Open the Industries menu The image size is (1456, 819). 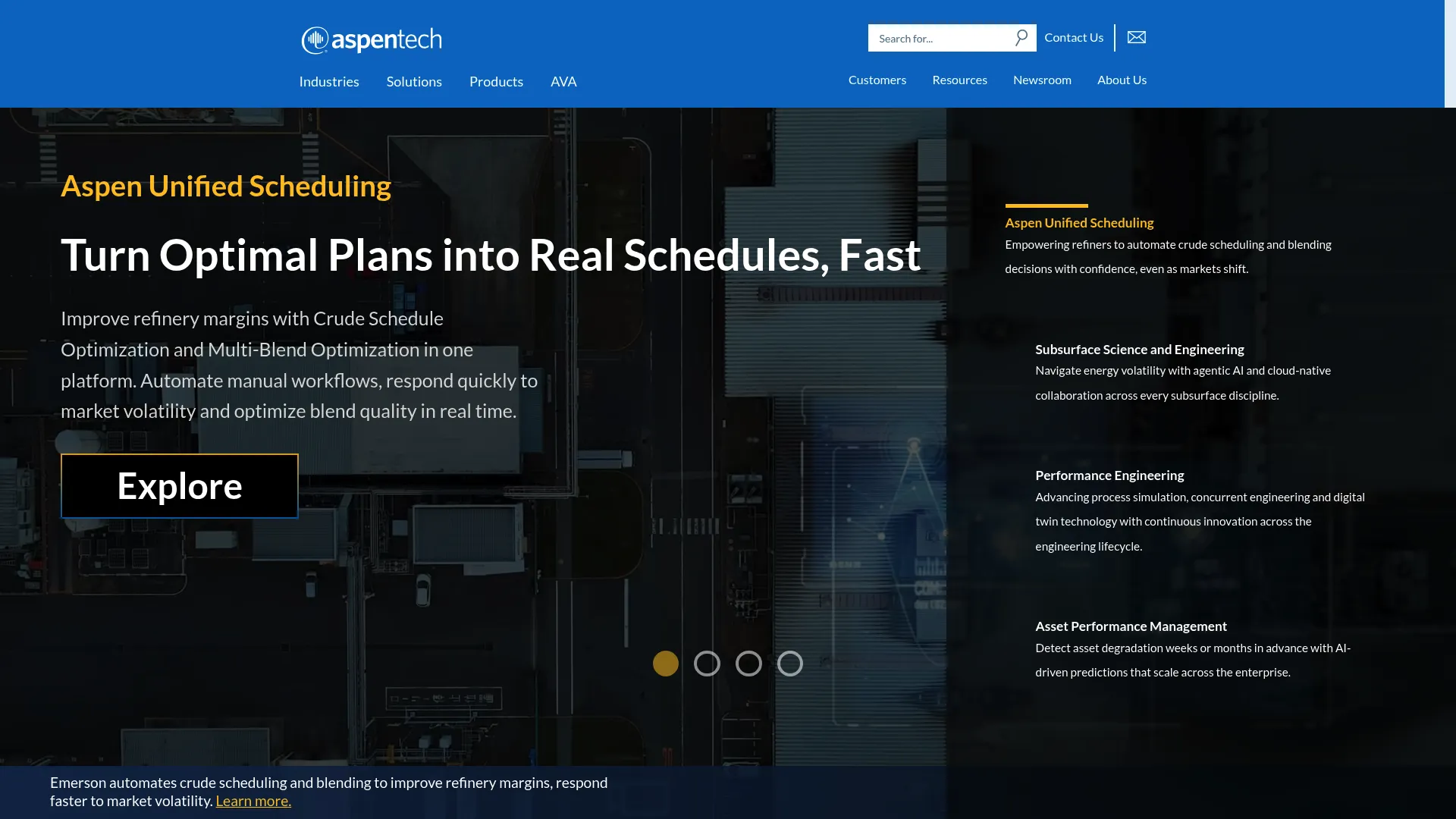[x=329, y=81]
